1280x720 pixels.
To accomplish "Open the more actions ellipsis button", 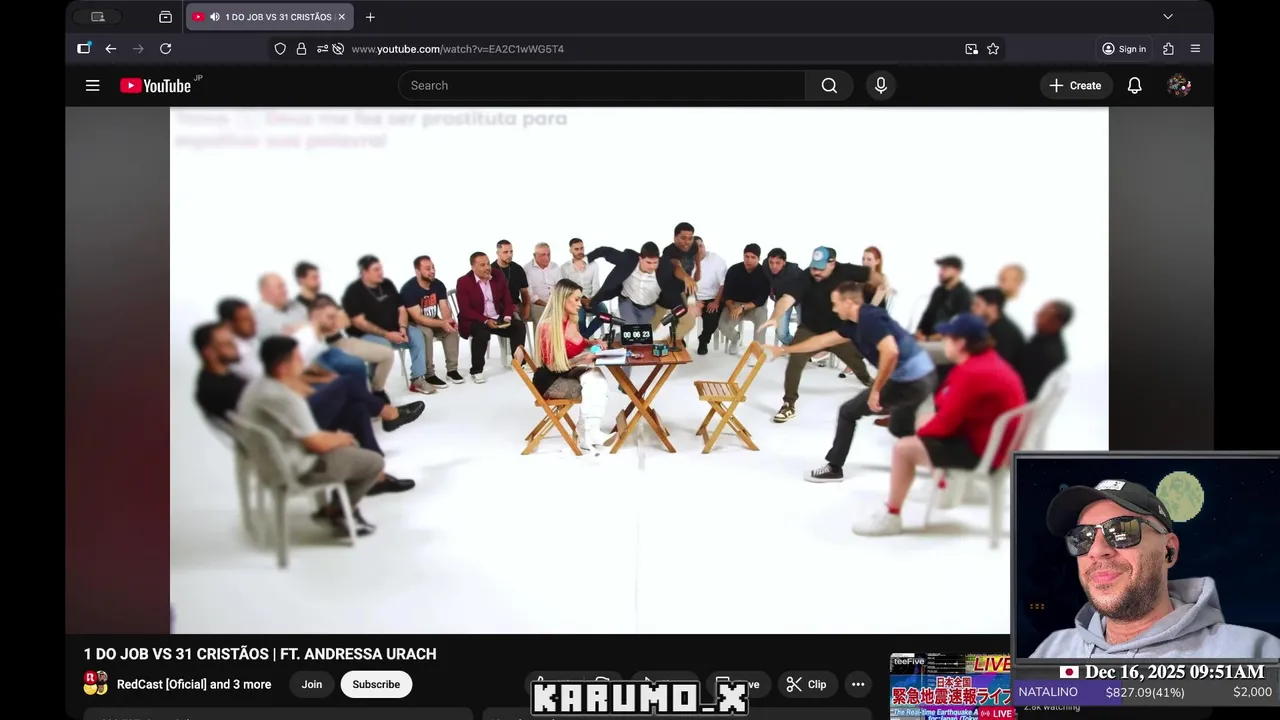I will [x=857, y=685].
